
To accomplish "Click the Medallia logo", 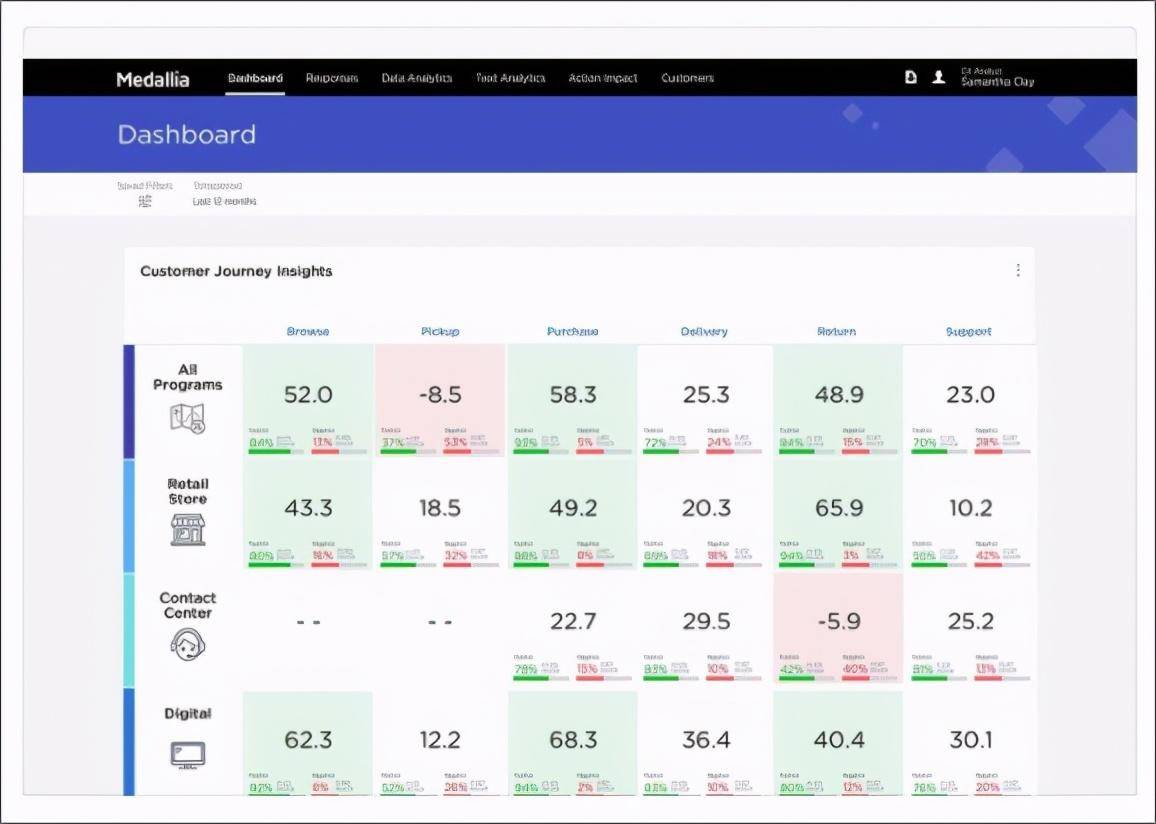I will tap(153, 79).
